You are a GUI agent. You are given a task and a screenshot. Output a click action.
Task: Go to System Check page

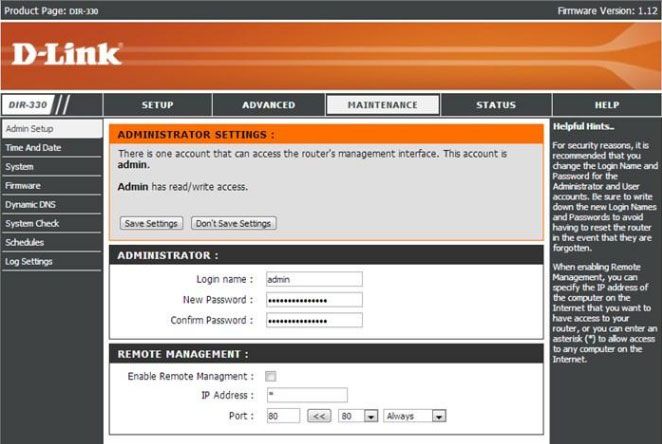[33, 224]
